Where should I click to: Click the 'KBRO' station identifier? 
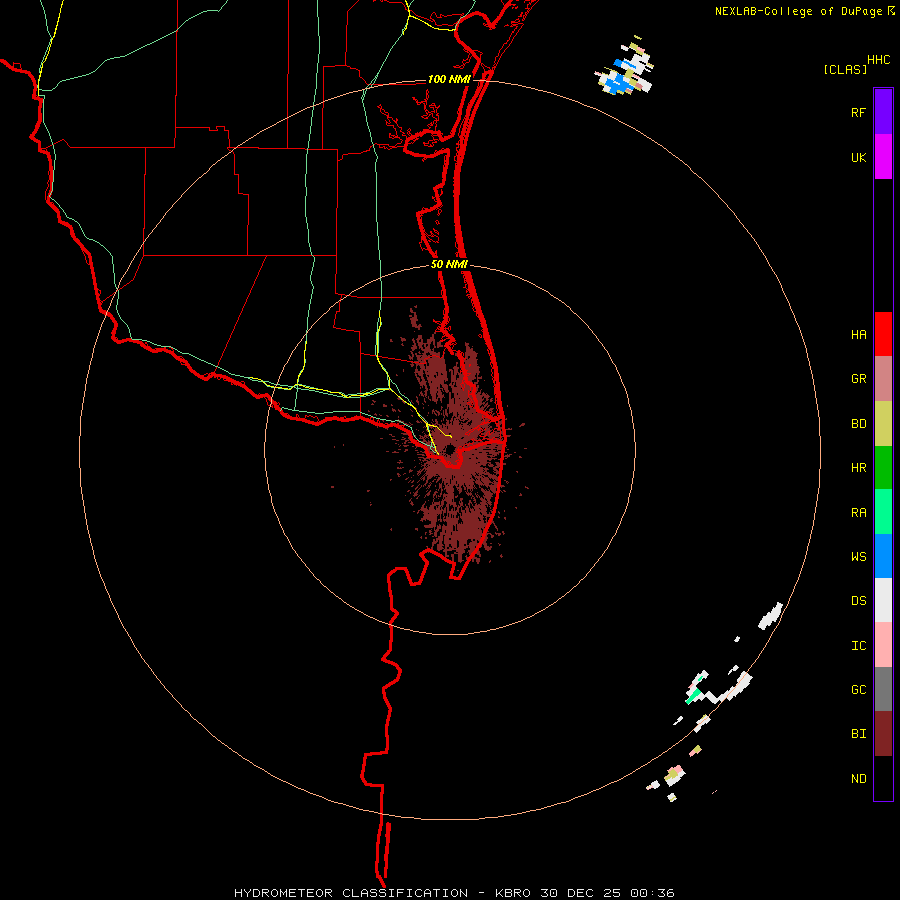513,893
